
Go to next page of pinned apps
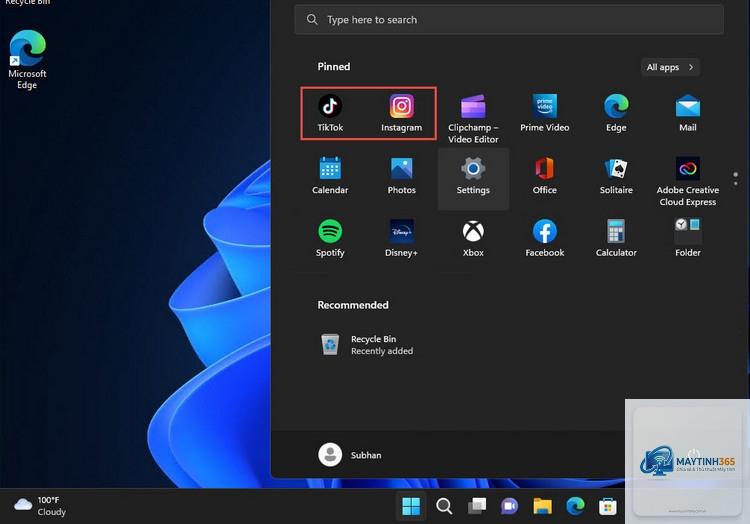click(736, 183)
